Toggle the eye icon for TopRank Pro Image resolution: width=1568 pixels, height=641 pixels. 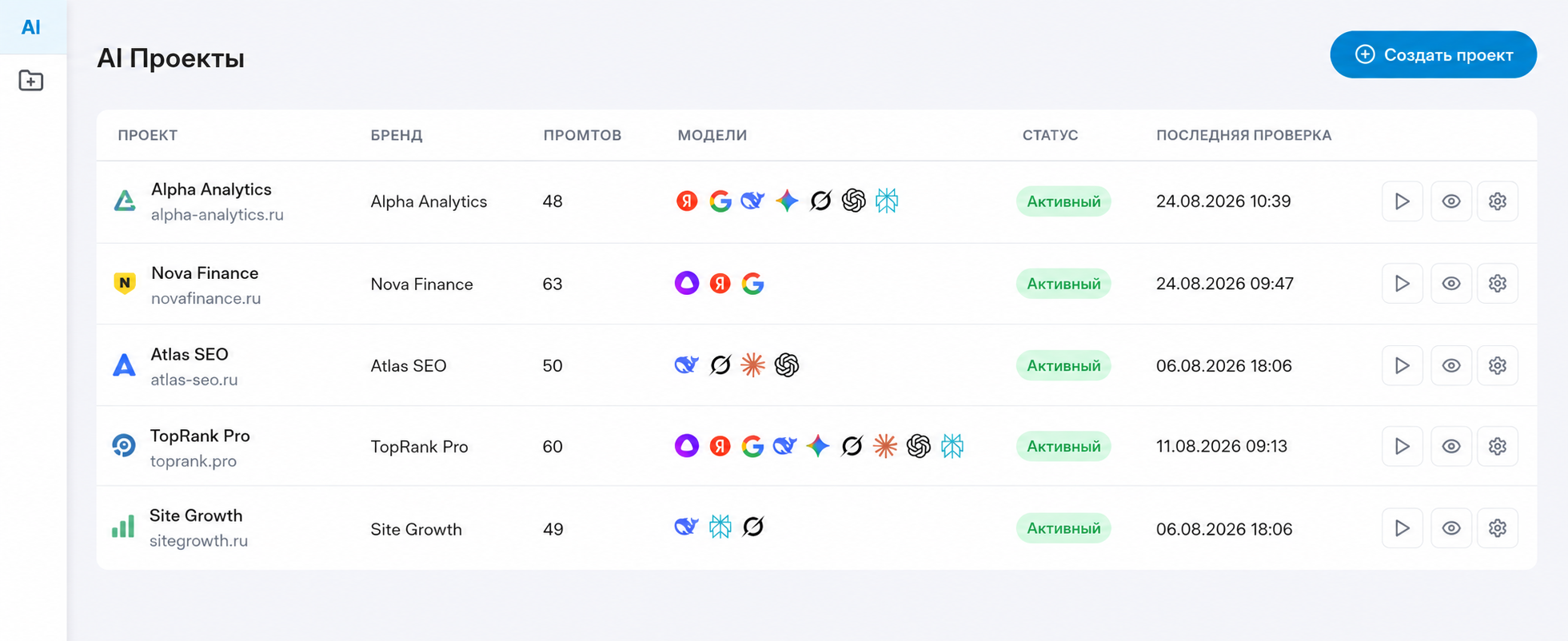pos(1450,446)
